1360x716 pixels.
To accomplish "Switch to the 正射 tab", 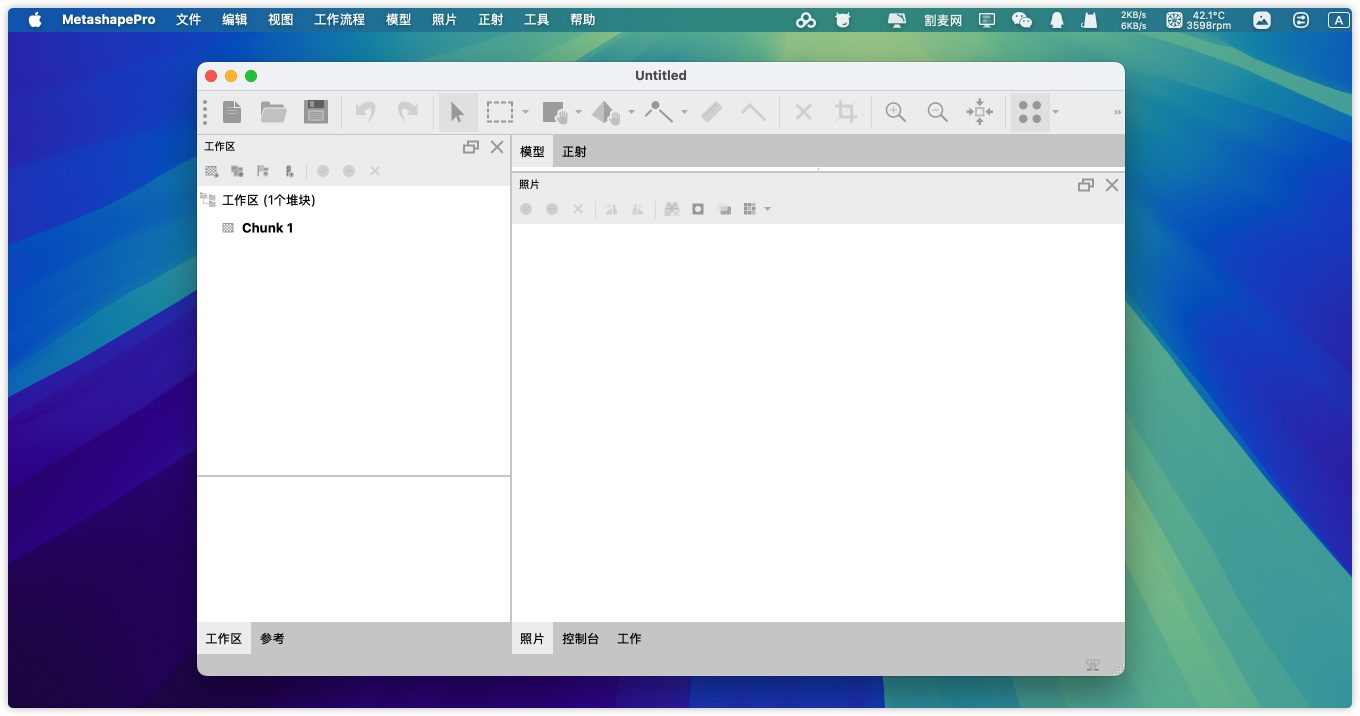I will tap(574, 152).
